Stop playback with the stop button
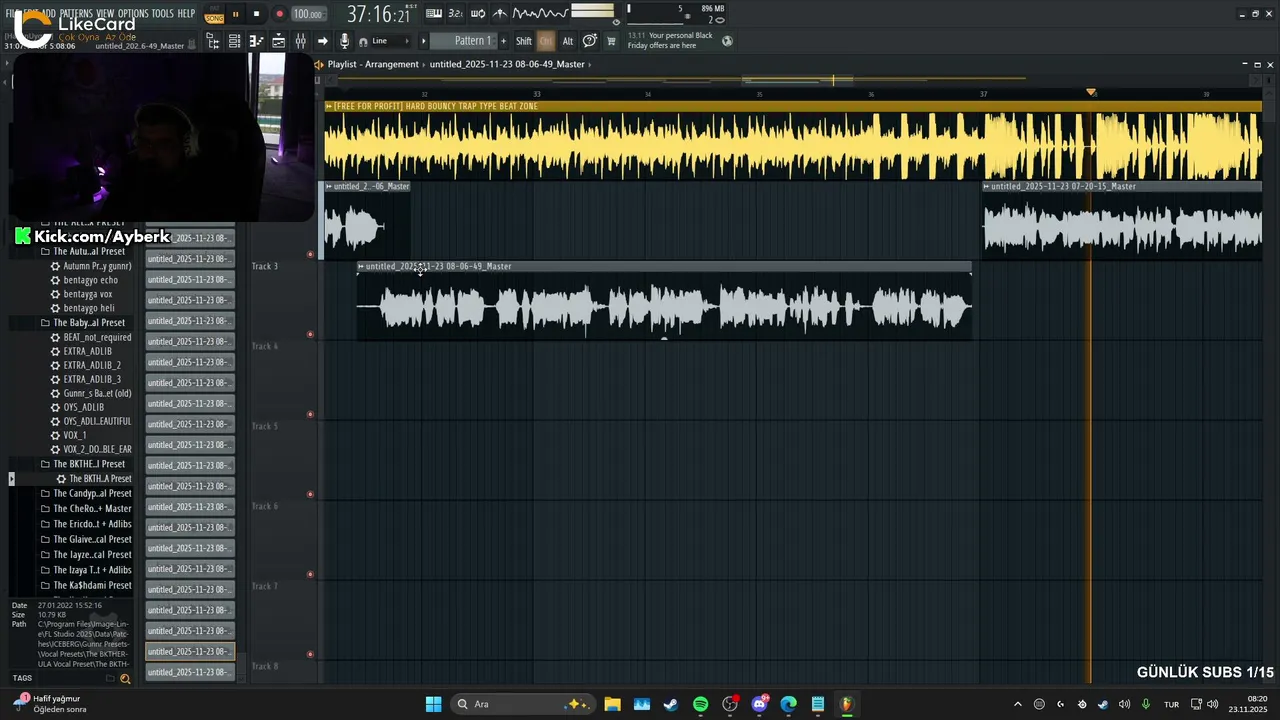The height and width of the screenshot is (720, 1280). 256,14
